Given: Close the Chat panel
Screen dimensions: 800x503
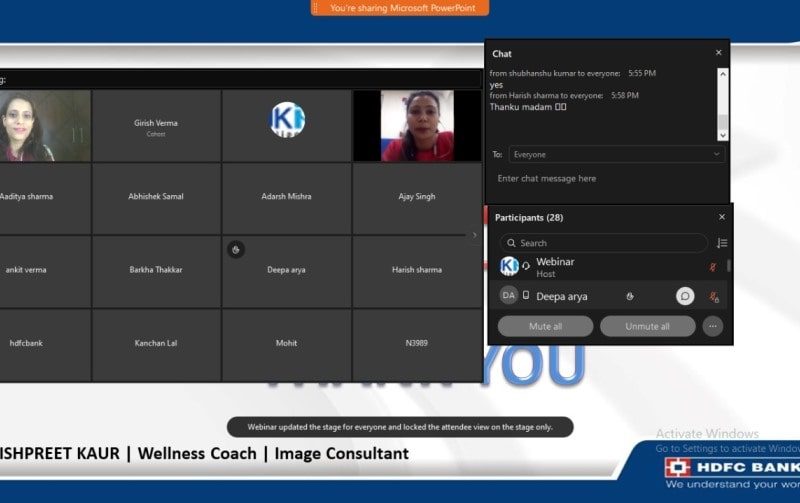Looking at the screenshot, I should [718, 53].
